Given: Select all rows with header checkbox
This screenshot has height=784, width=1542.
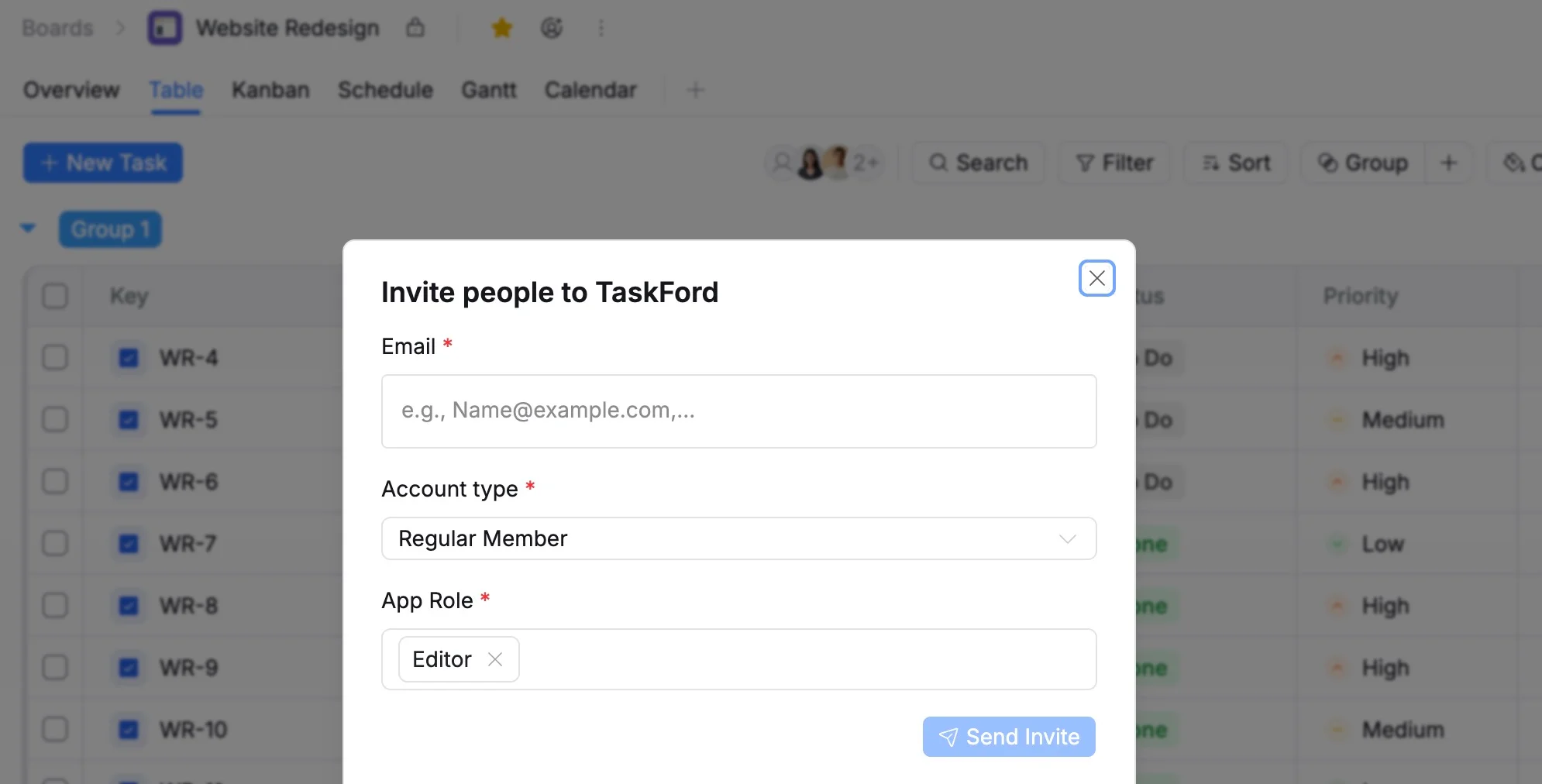Looking at the screenshot, I should pos(55,296).
